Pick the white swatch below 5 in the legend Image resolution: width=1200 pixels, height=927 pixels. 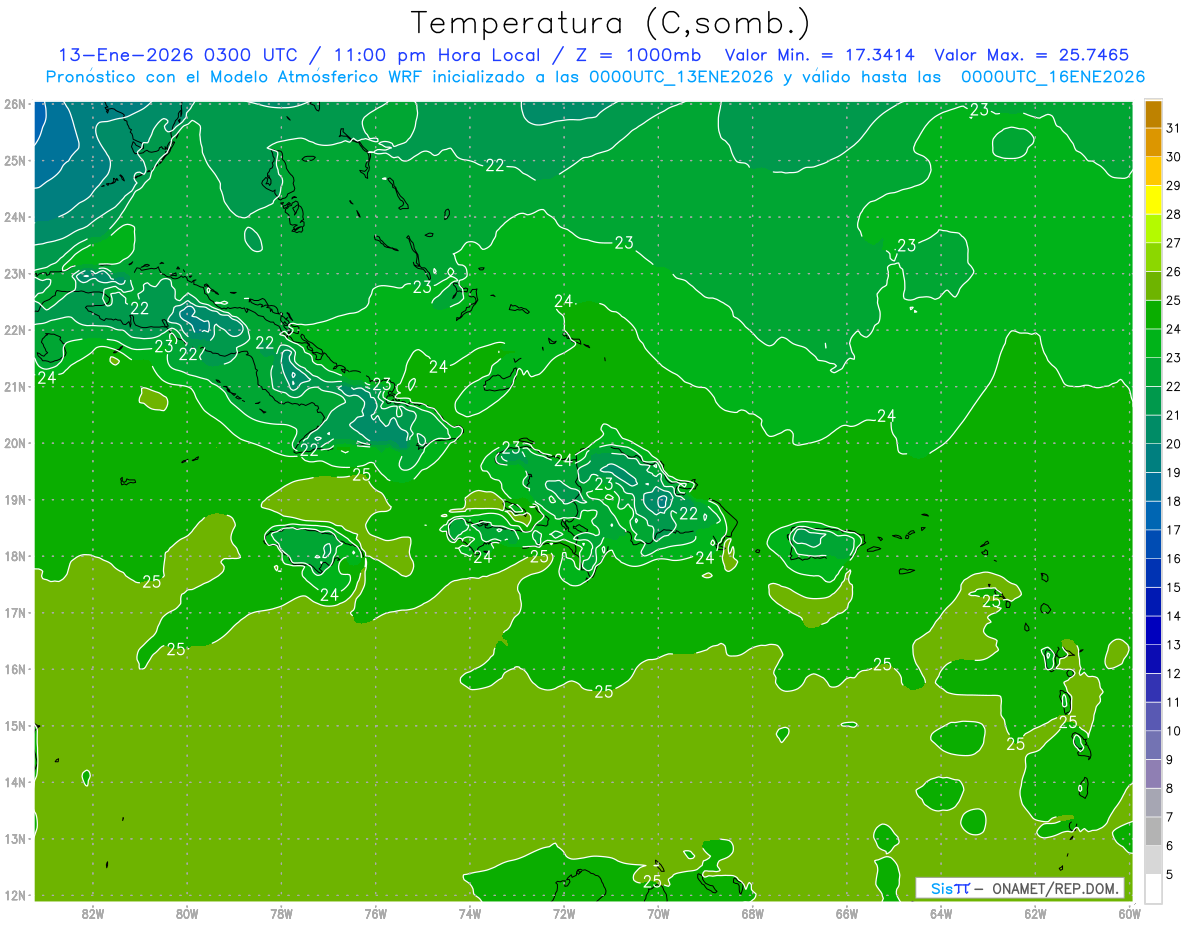1153,888
